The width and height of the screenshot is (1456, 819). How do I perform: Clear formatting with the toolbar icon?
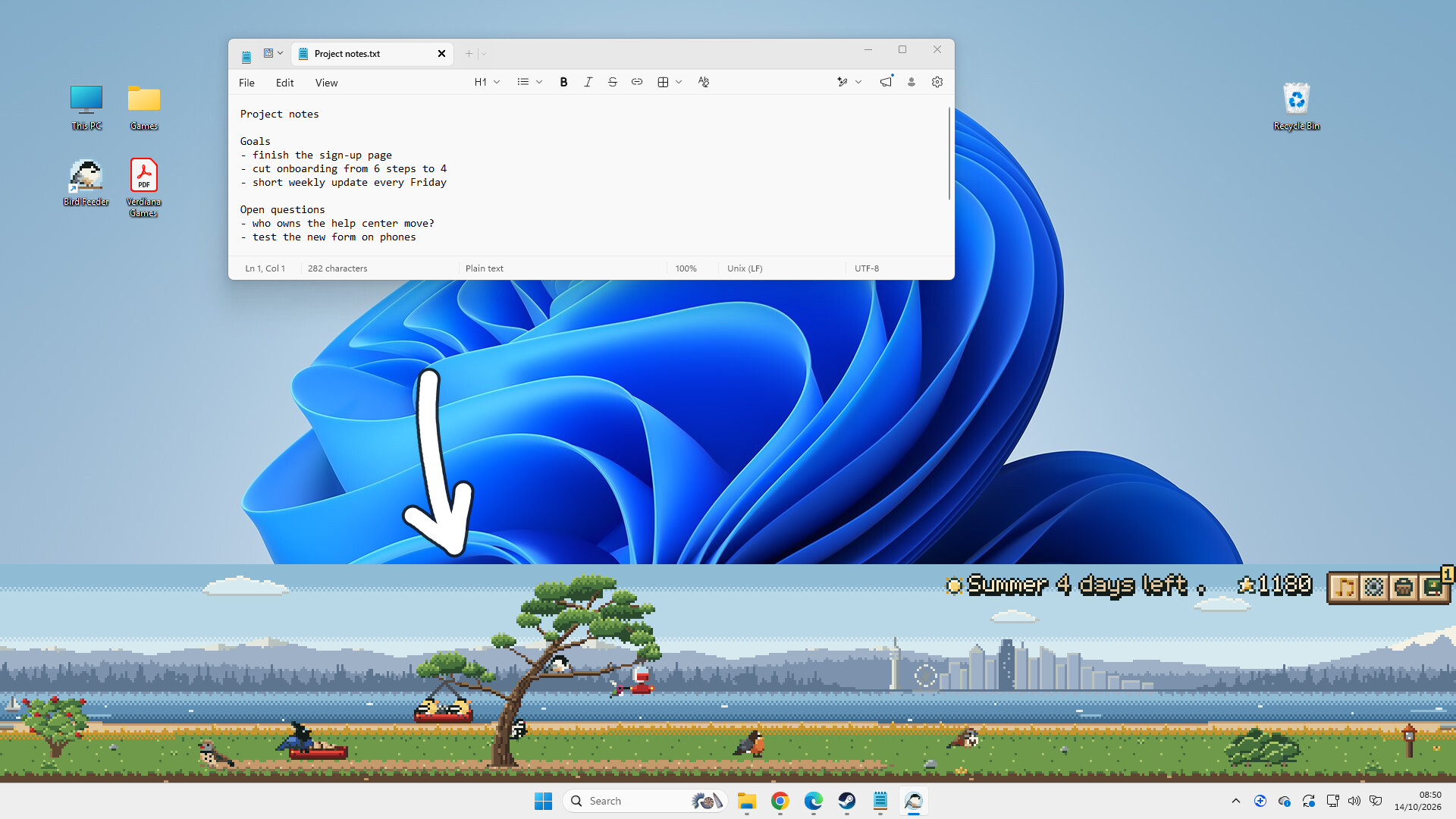pyautogui.click(x=704, y=82)
